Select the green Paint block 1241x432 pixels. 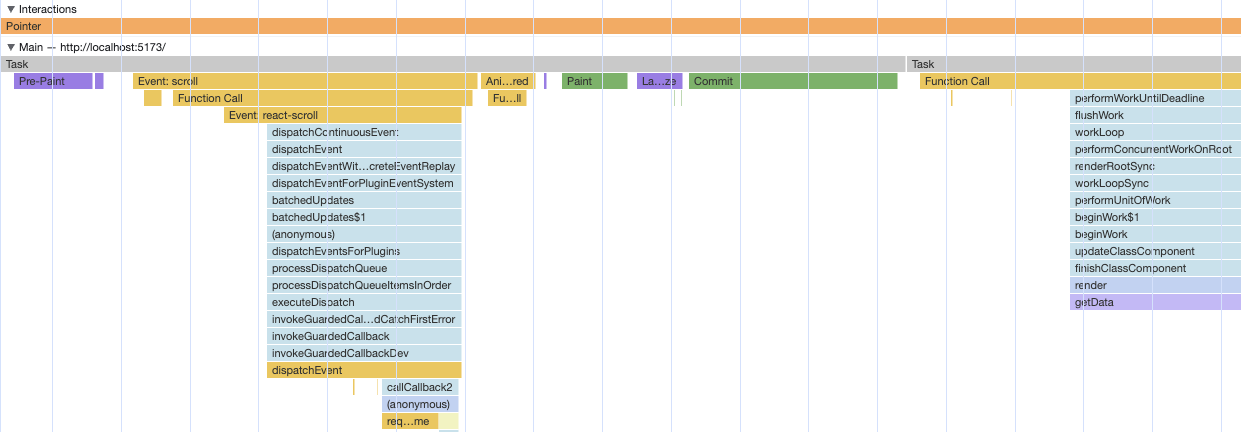(x=594, y=81)
